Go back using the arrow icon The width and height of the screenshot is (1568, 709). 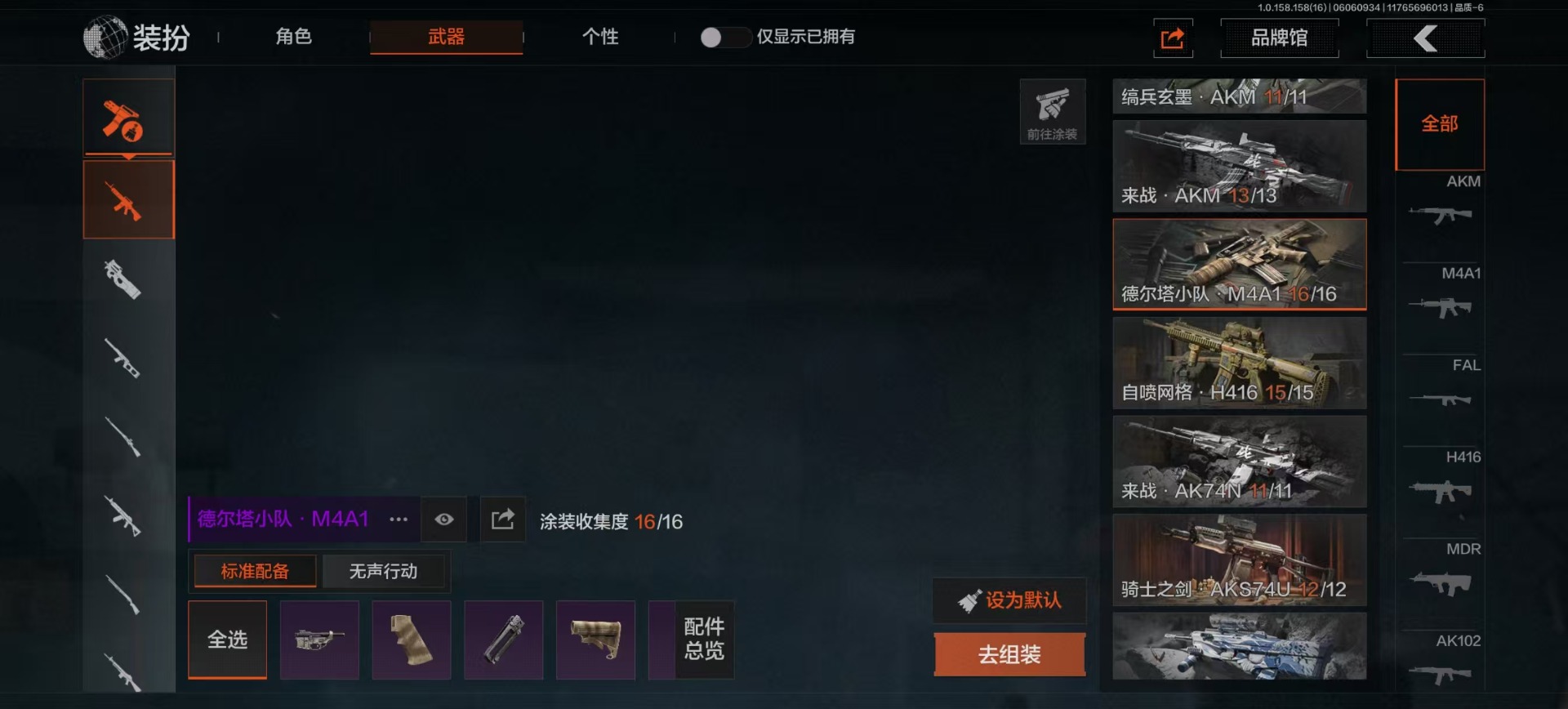tap(1425, 38)
